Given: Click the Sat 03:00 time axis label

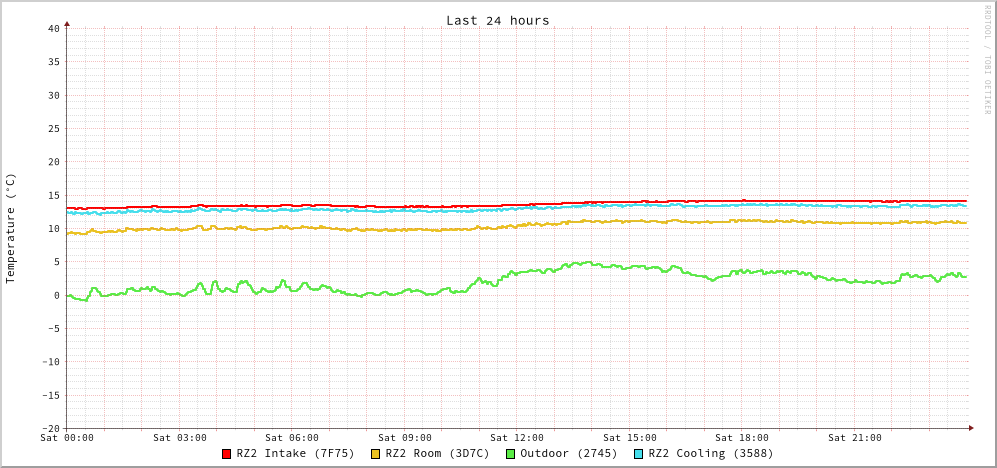Looking at the screenshot, I should tap(180, 438).
